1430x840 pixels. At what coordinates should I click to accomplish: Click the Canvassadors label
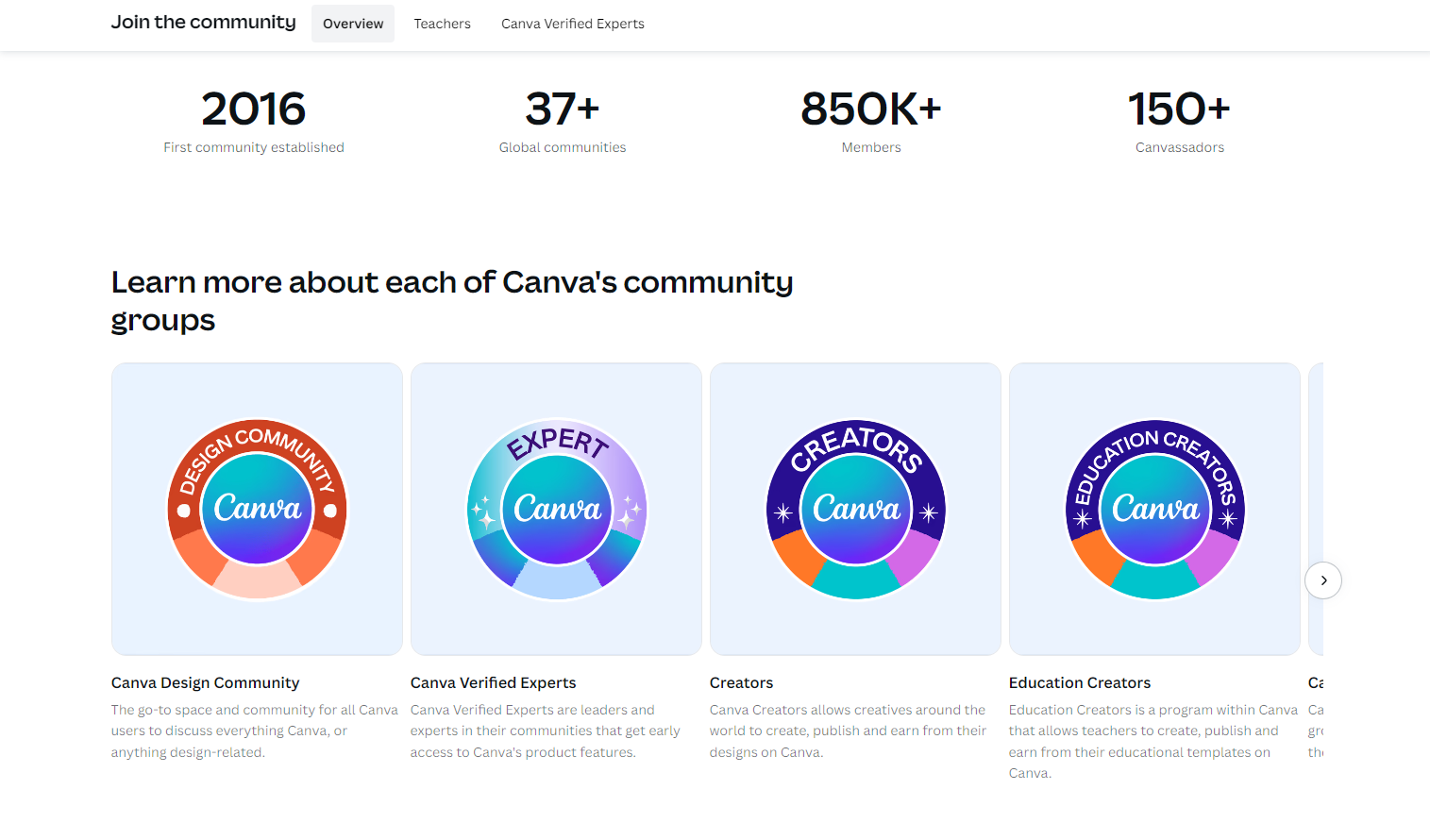1180,147
